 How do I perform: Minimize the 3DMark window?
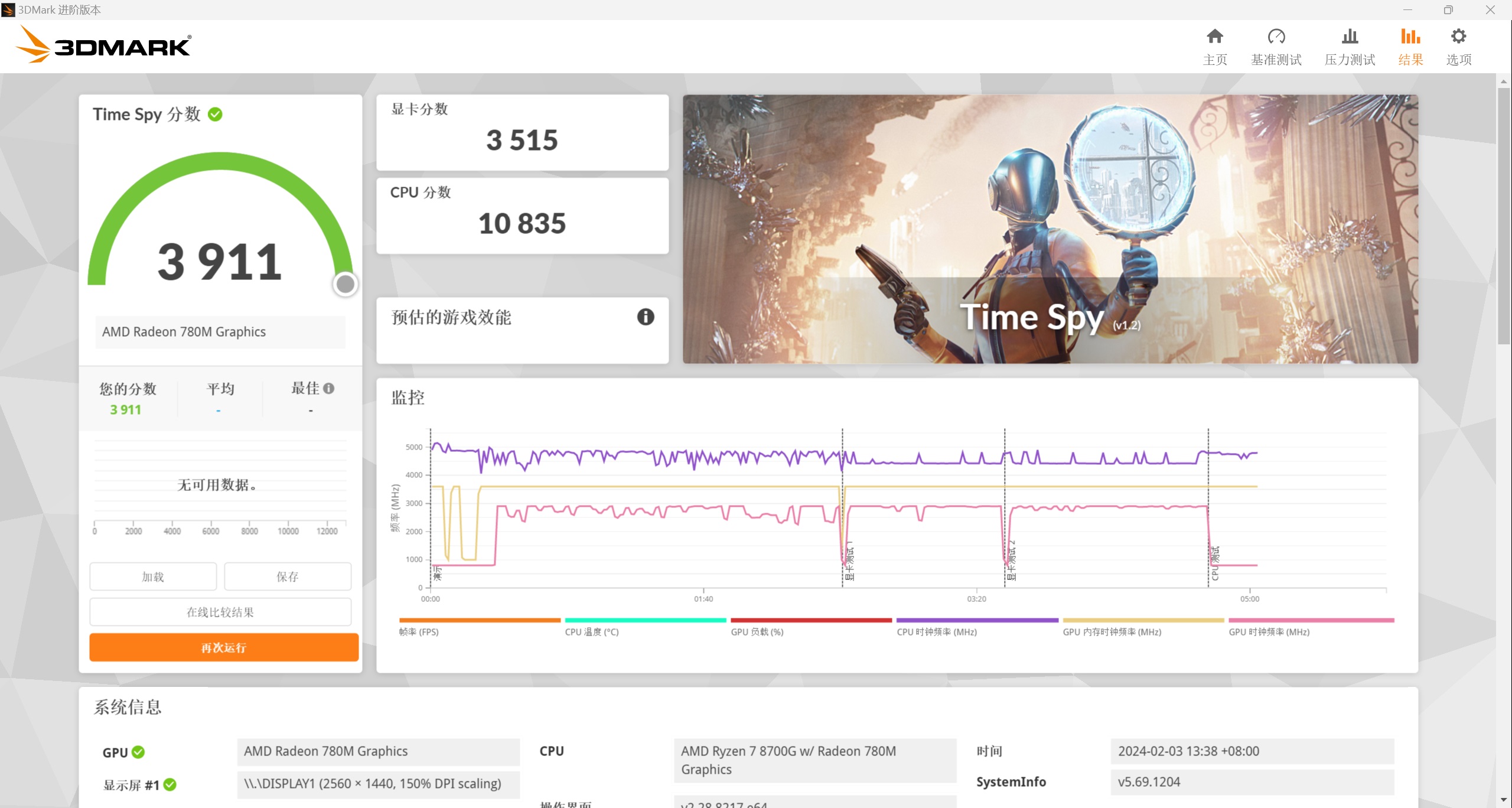(x=1407, y=10)
